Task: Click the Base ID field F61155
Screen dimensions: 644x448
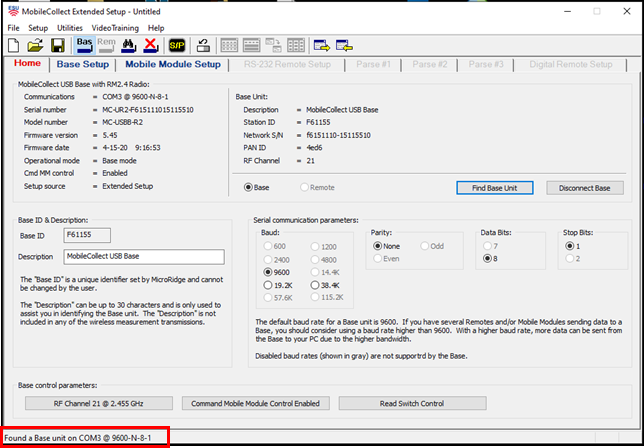Action: [87, 235]
